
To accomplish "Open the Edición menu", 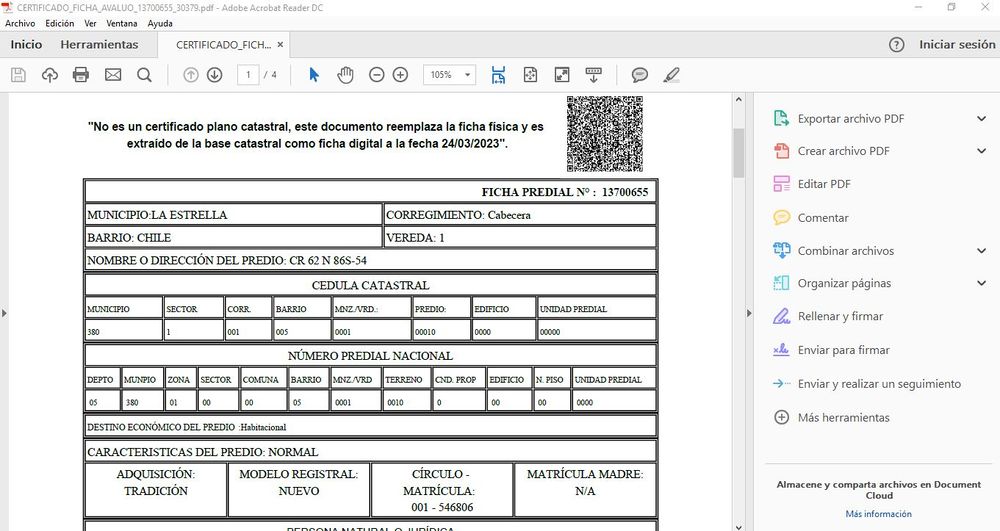I will click(59, 23).
